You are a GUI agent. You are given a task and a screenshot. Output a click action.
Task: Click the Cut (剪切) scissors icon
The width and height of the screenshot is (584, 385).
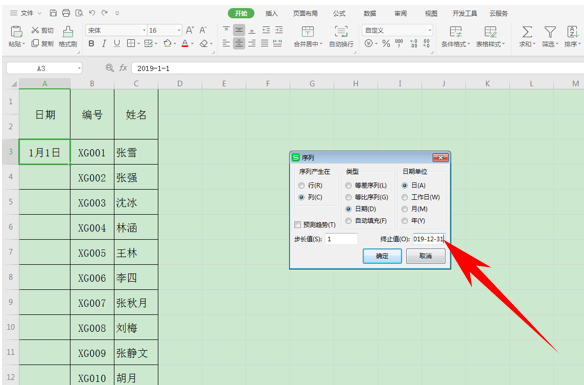35,30
